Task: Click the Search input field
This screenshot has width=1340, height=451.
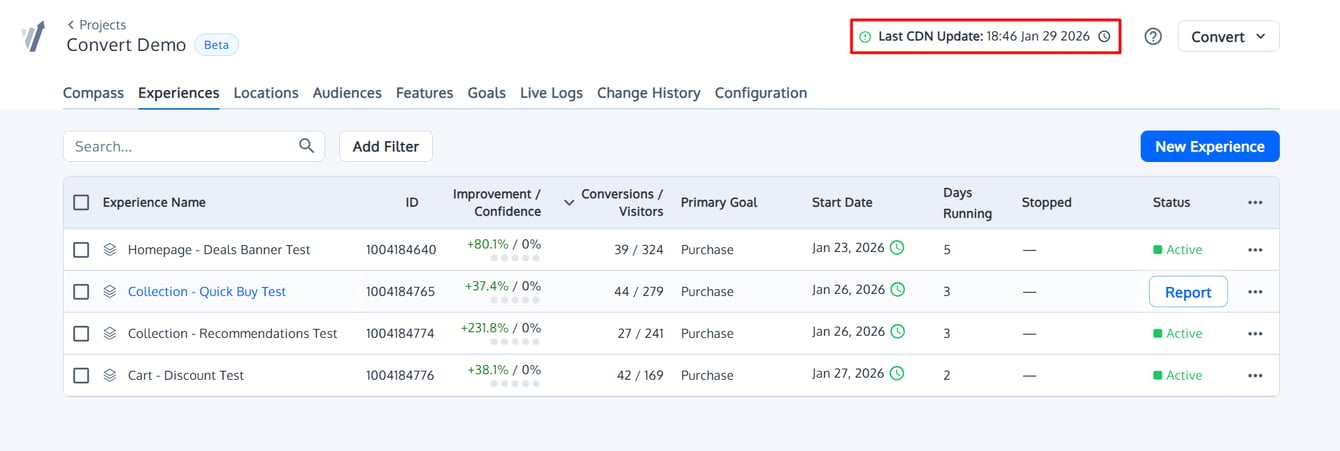Action: click(194, 146)
